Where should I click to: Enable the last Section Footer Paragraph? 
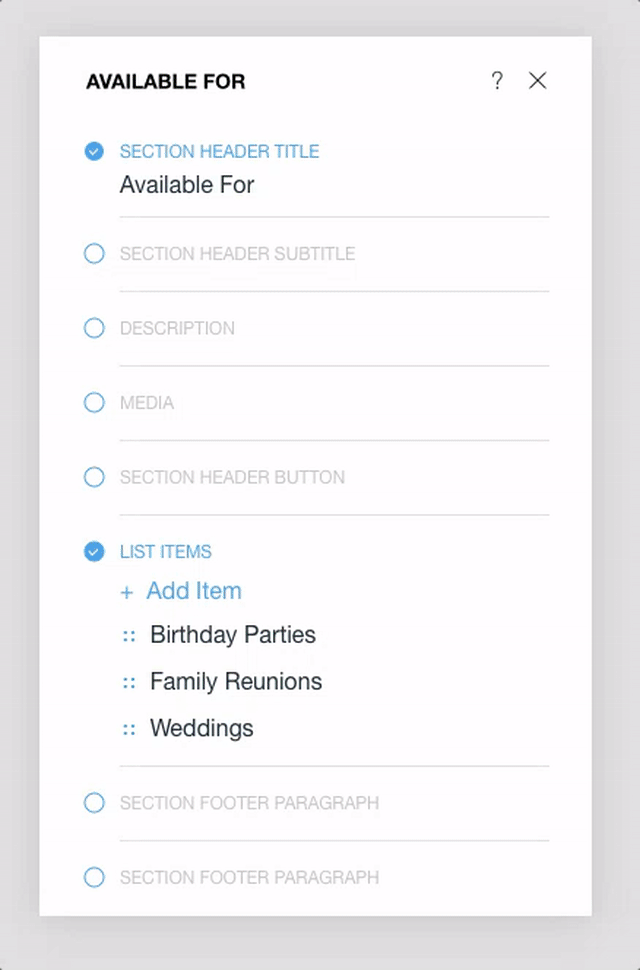tap(94, 877)
